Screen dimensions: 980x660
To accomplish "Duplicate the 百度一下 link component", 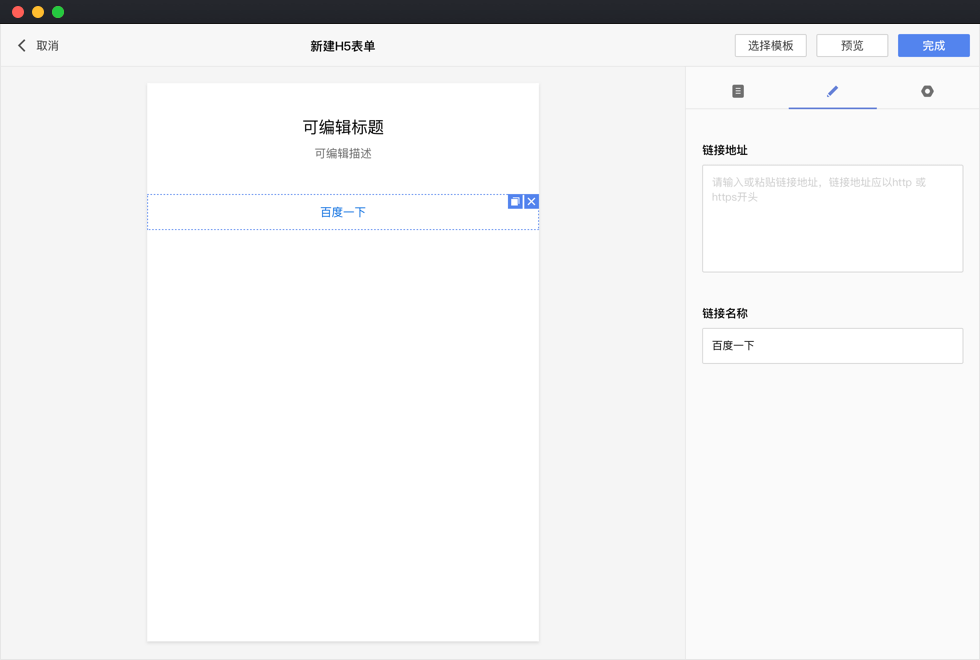I will coord(515,202).
